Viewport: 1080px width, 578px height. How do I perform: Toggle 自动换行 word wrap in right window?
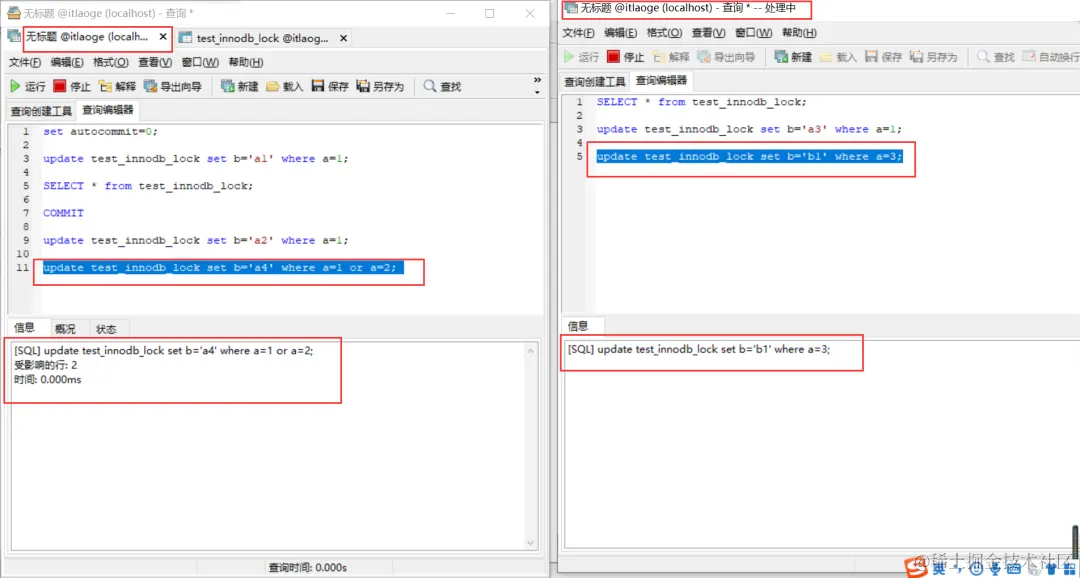click(x=1050, y=57)
